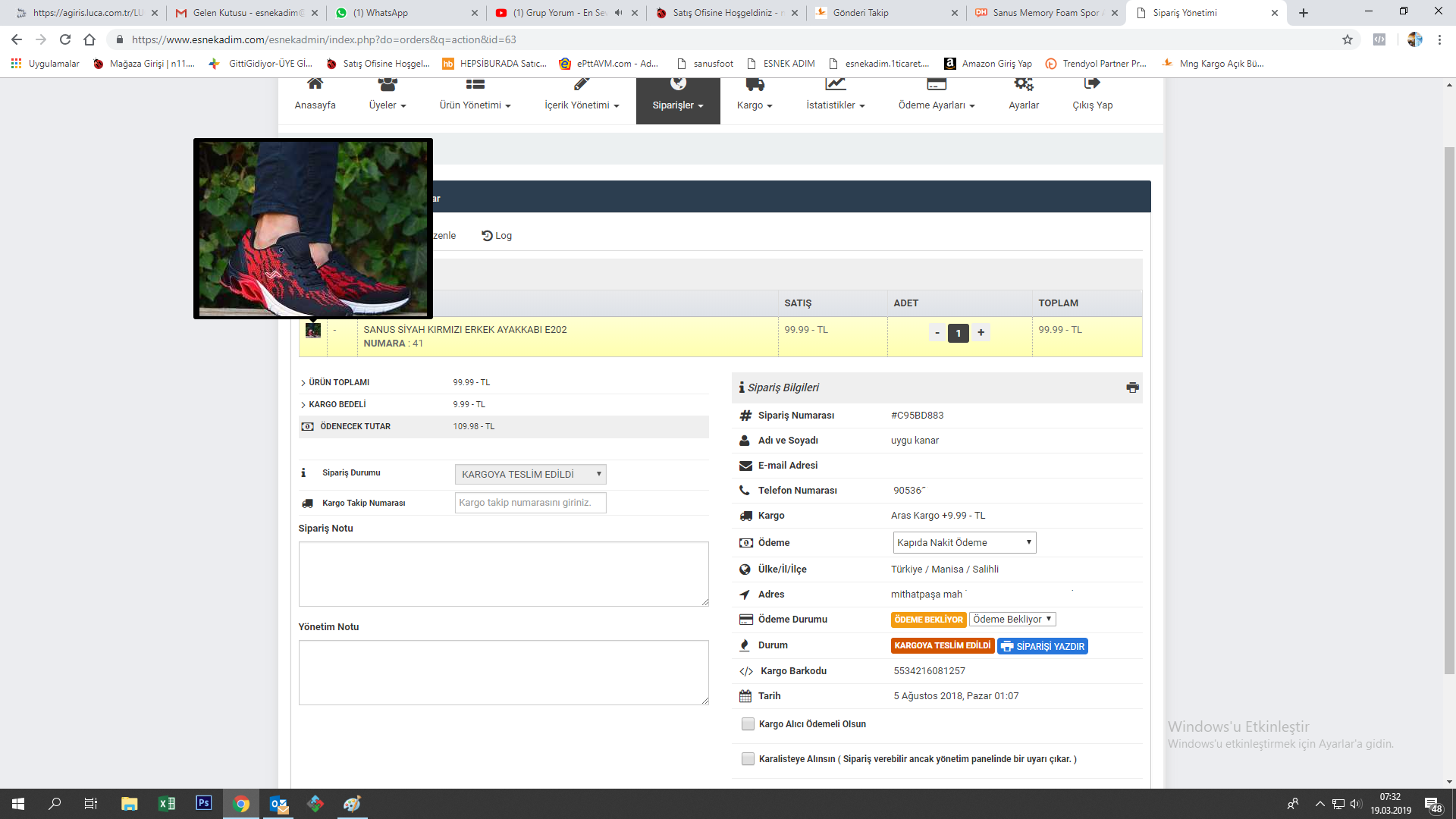Click the Çıkış Yap logout icon
1456x819 pixels.
[x=1092, y=83]
